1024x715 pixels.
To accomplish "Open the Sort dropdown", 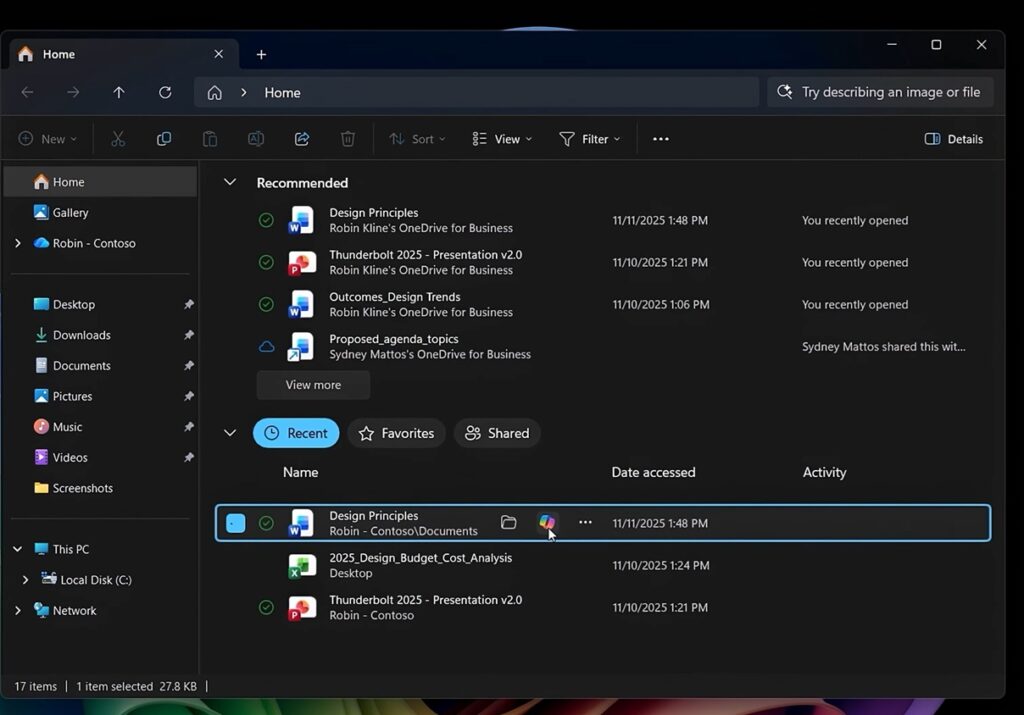I will coord(416,138).
